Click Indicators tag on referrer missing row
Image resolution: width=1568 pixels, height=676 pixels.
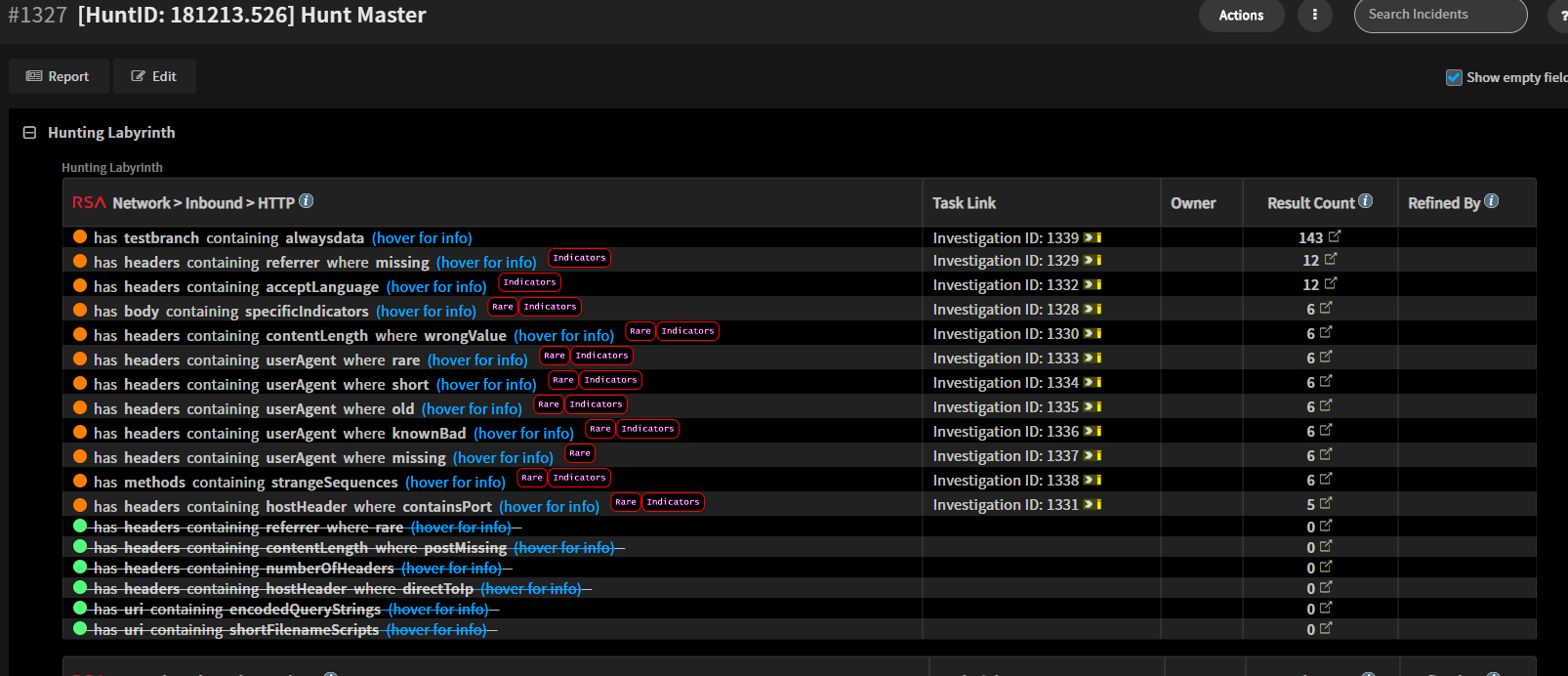[579, 258]
